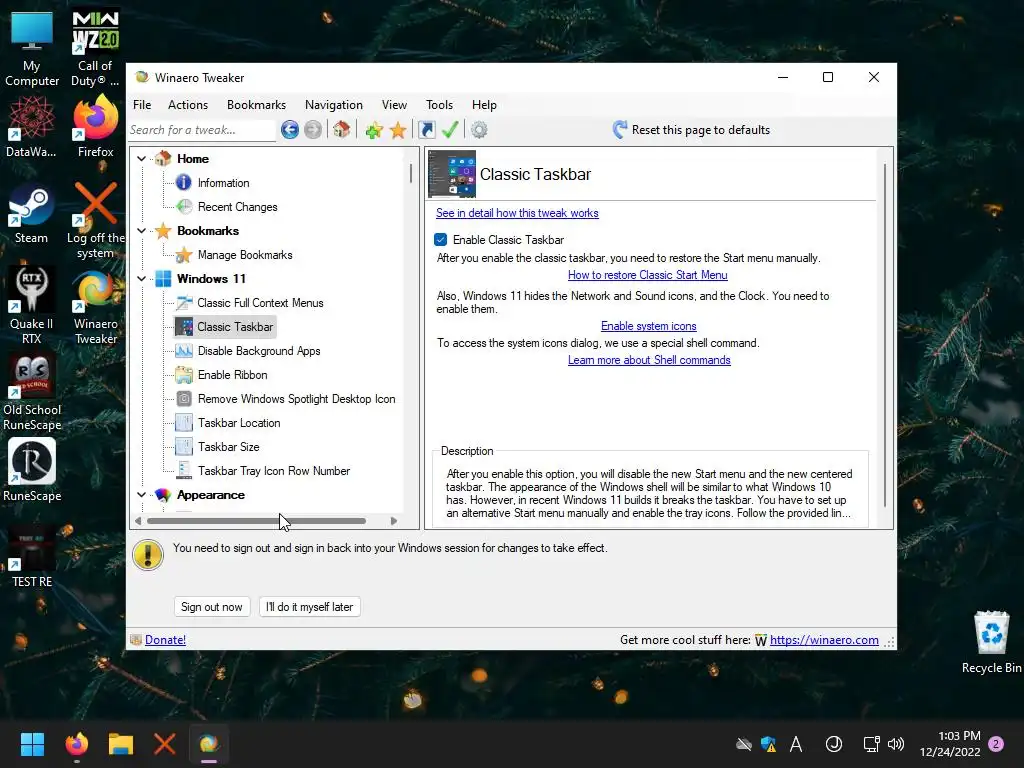
Task: Click the green checkmark toolbar icon
Action: click(450, 129)
